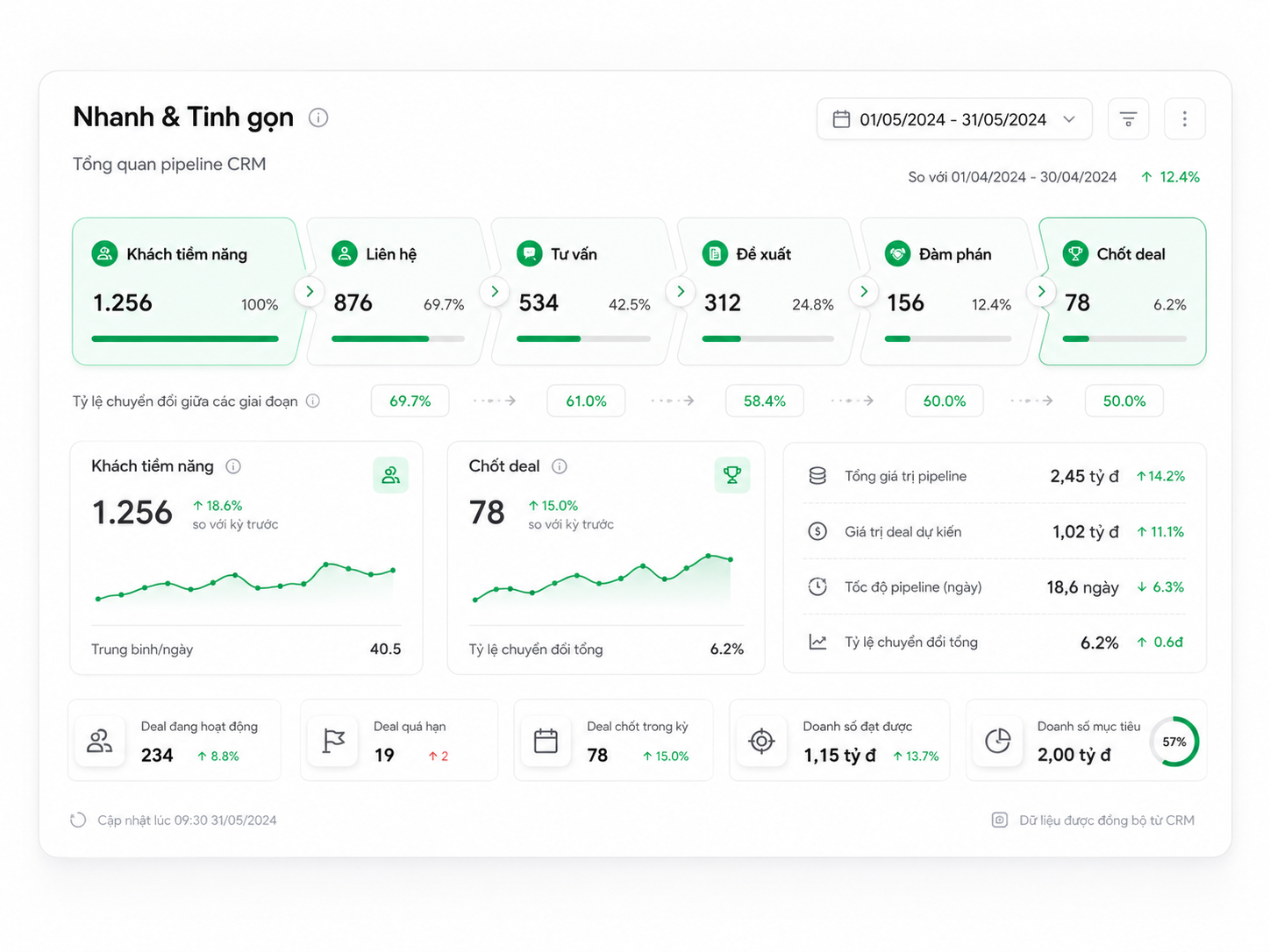Open the Đàm phán pipeline stage card
The height and width of the screenshot is (952, 1270).
point(949,291)
